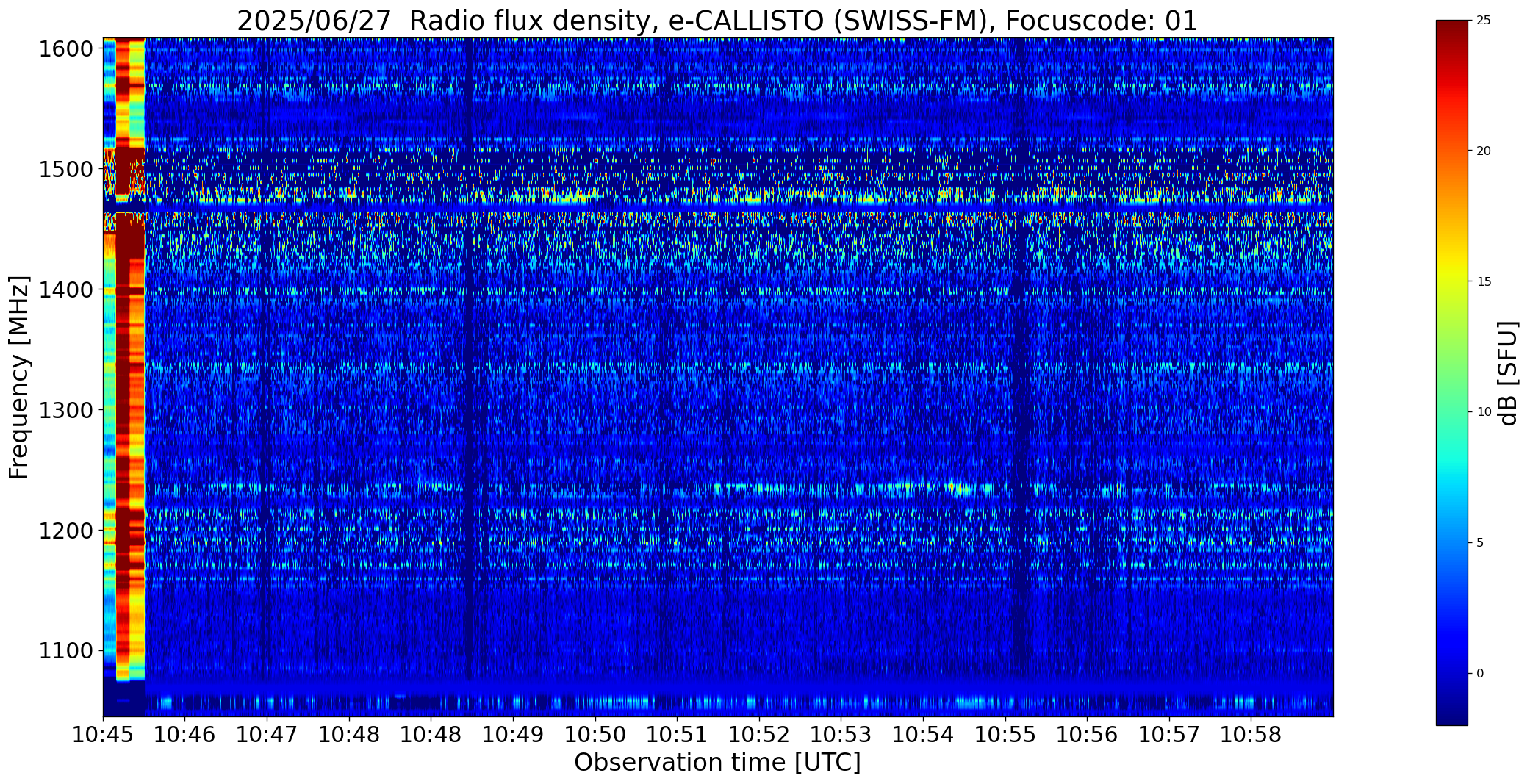Click the colorbar tick labeled 10

click(x=1483, y=412)
